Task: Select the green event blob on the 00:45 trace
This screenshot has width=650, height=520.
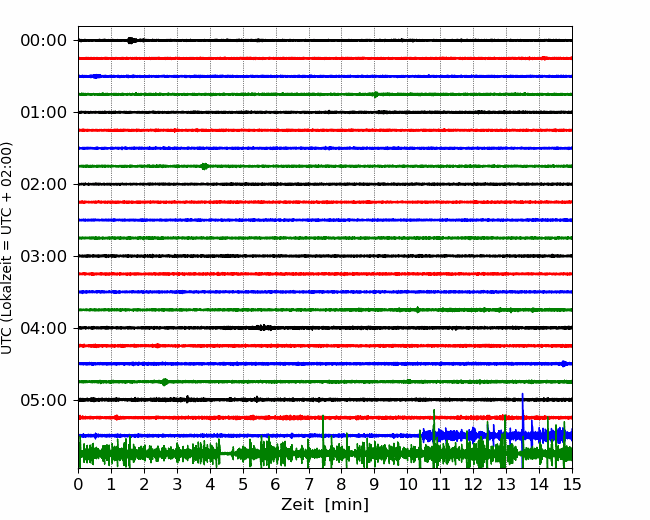Action: pos(376,95)
